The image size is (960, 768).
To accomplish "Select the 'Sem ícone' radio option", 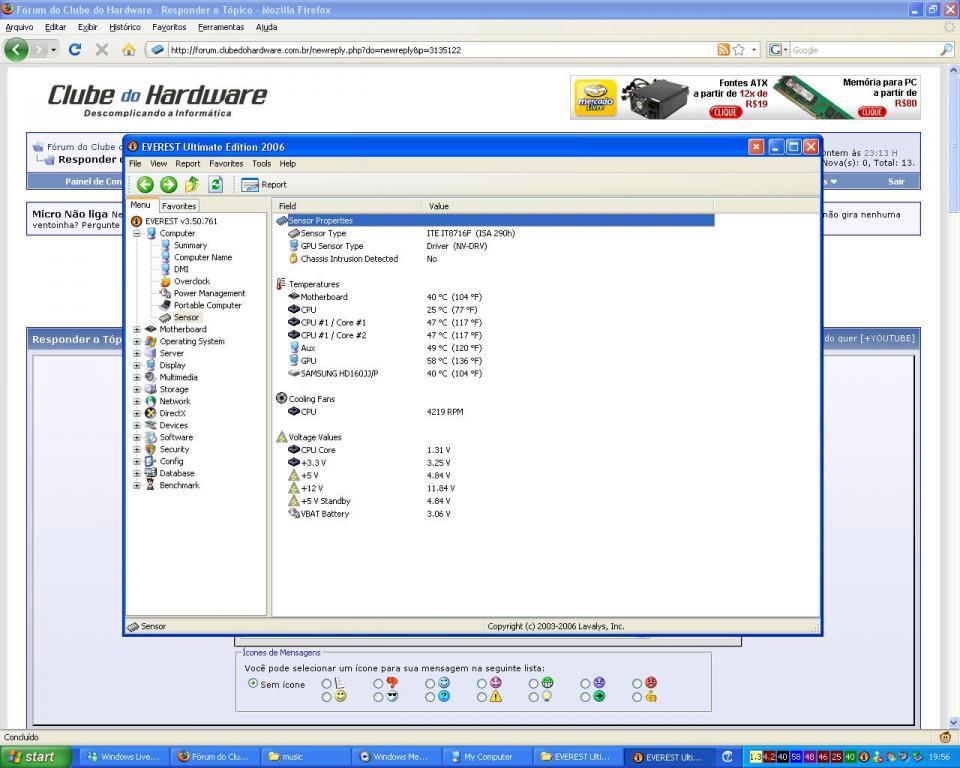I will (253, 683).
